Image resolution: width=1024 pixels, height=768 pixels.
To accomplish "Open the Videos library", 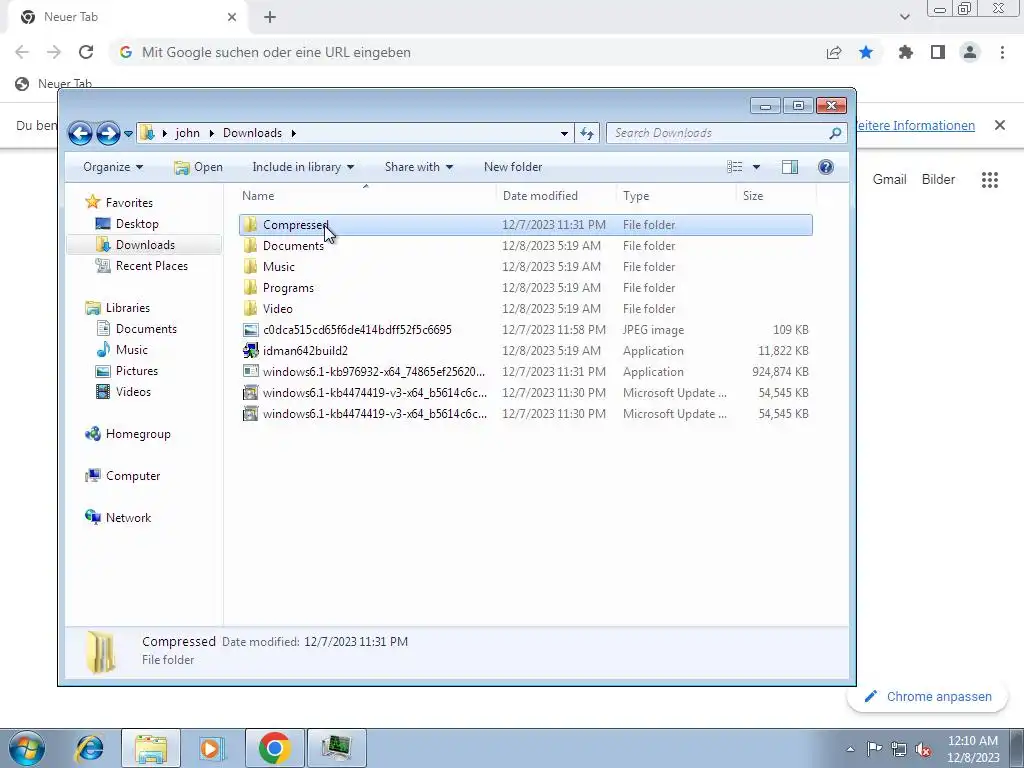I will 133,392.
